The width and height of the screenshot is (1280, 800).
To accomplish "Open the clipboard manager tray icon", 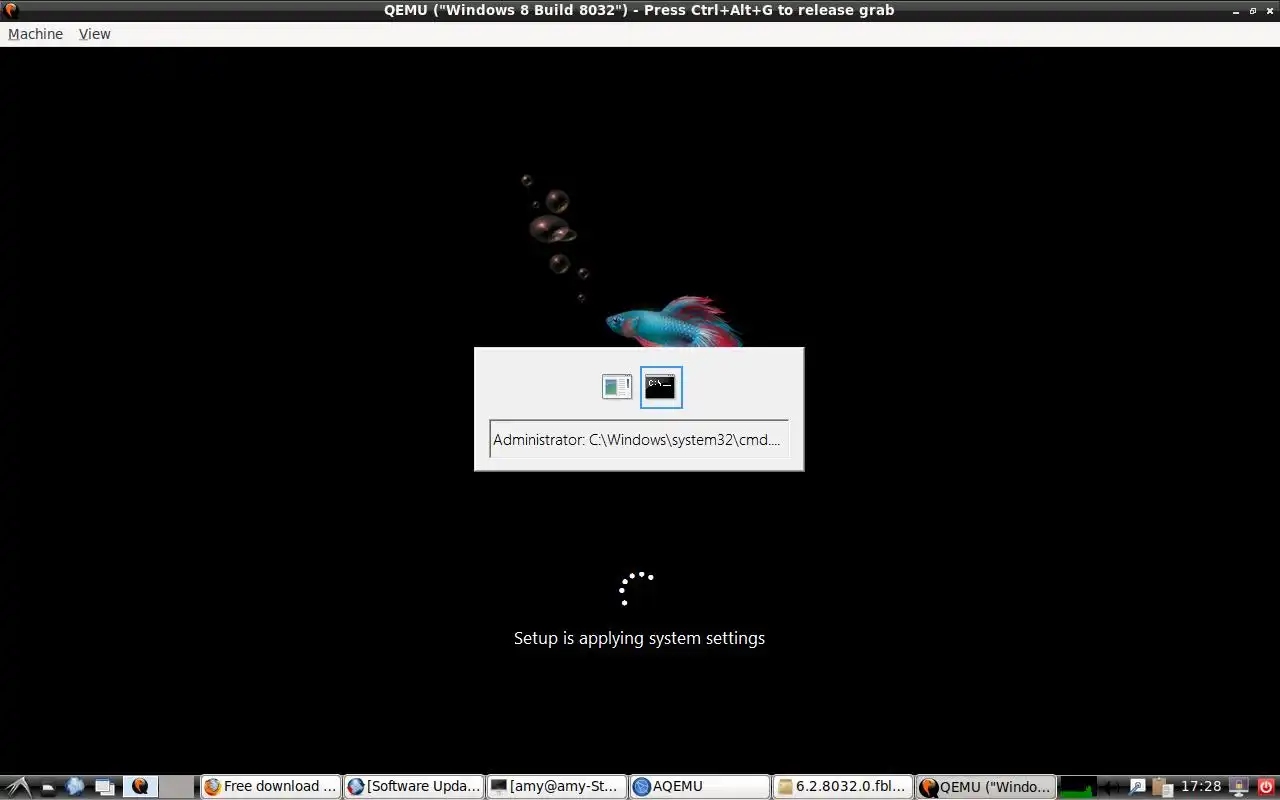I will click(1162, 787).
